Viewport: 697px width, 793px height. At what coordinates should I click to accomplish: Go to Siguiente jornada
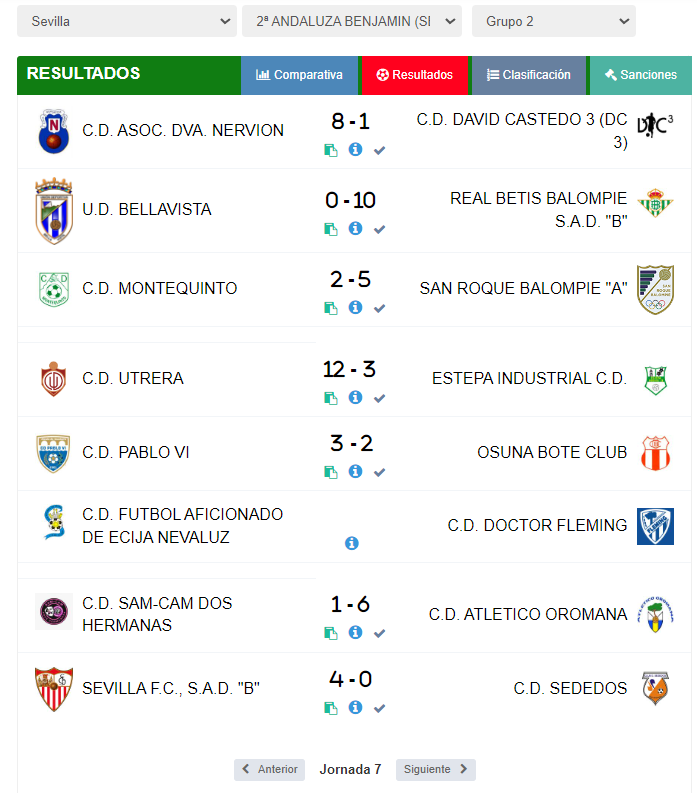[x=435, y=769]
